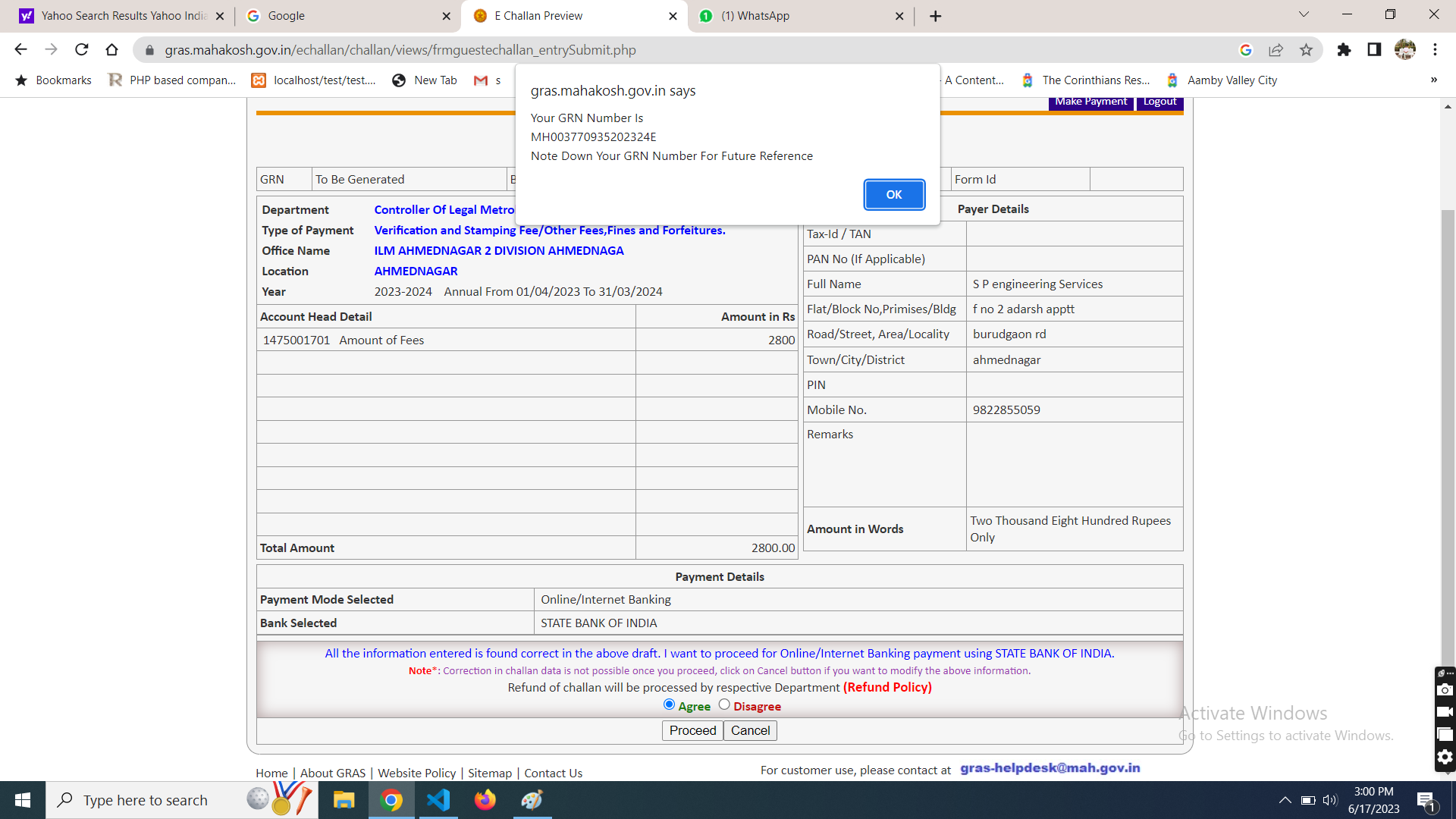Open the browser side panel icon

1374,50
